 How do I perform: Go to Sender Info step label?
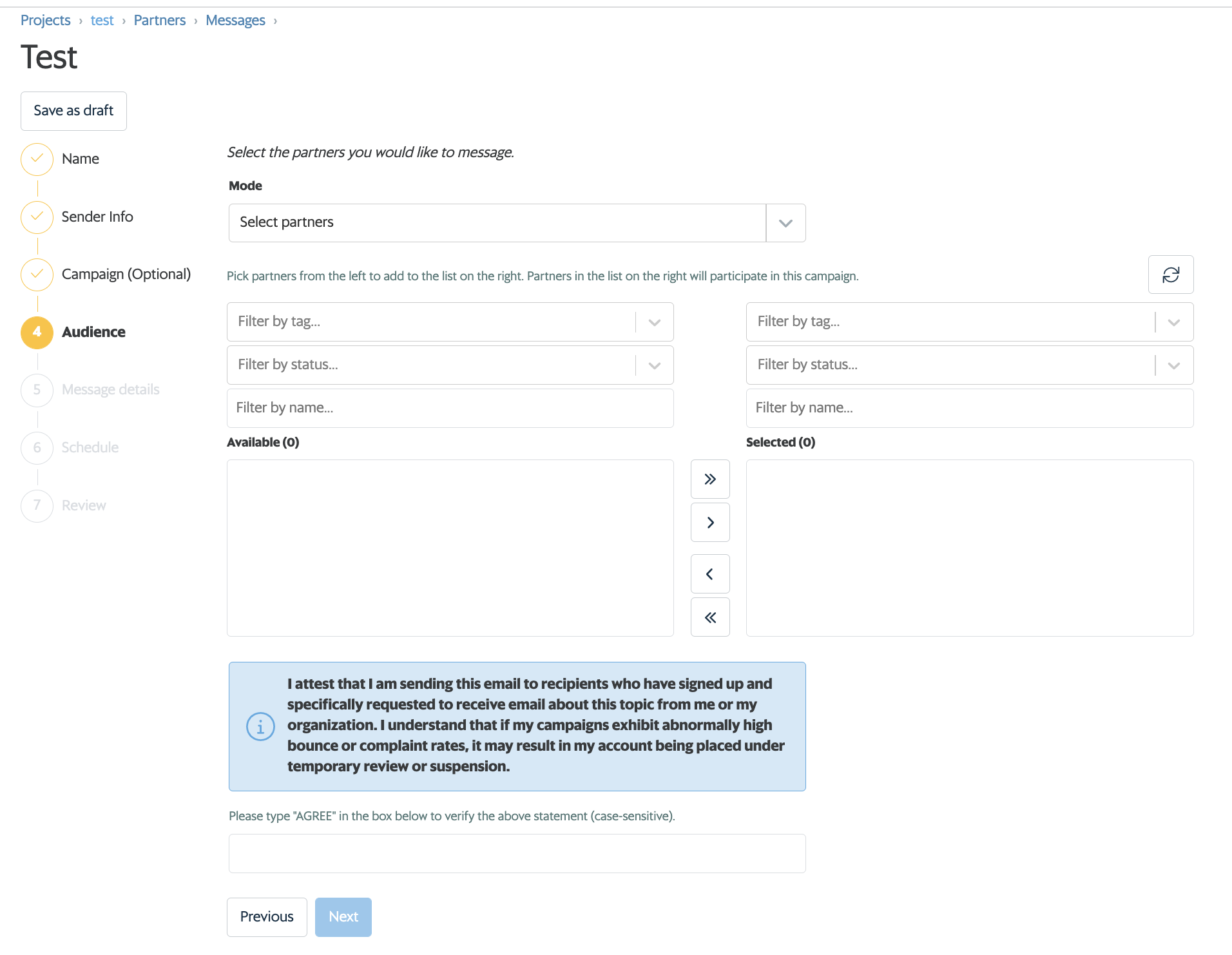[x=97, y=217]
